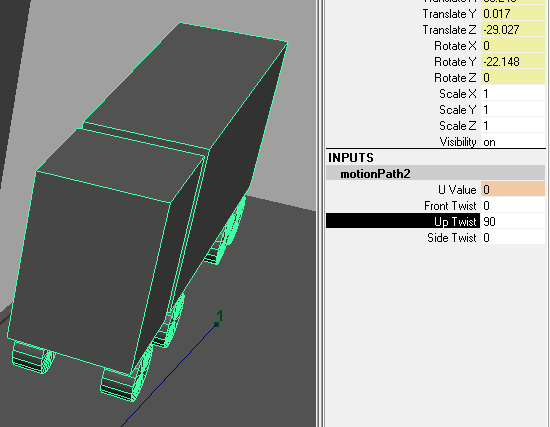550x427 pixels.
Task: Click the U Value keyed field
Action: pyautogui.click(x=513, y=189)
